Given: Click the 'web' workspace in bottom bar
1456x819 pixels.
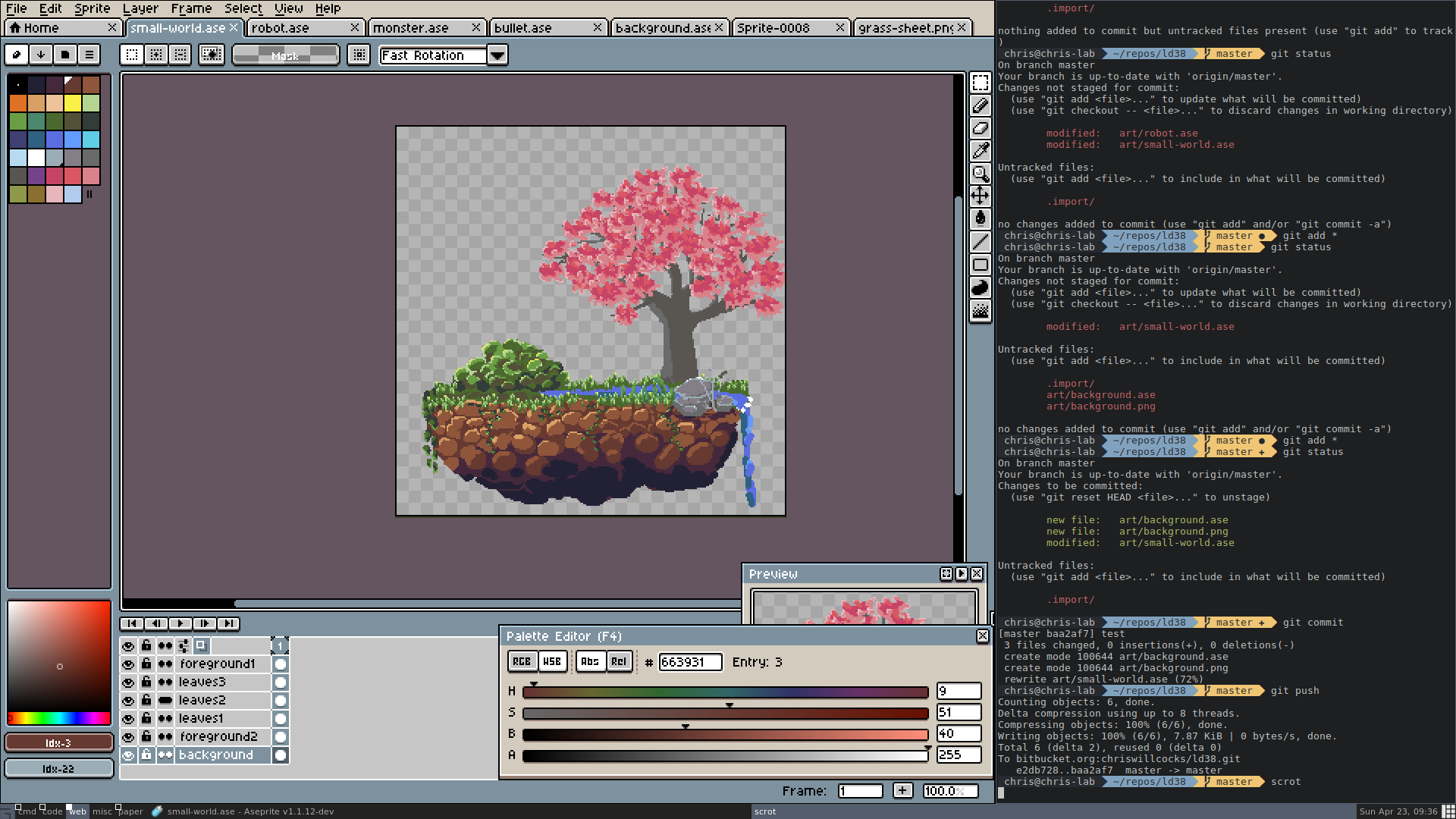Looking at the screenshot, I should (x=77, y=811).
